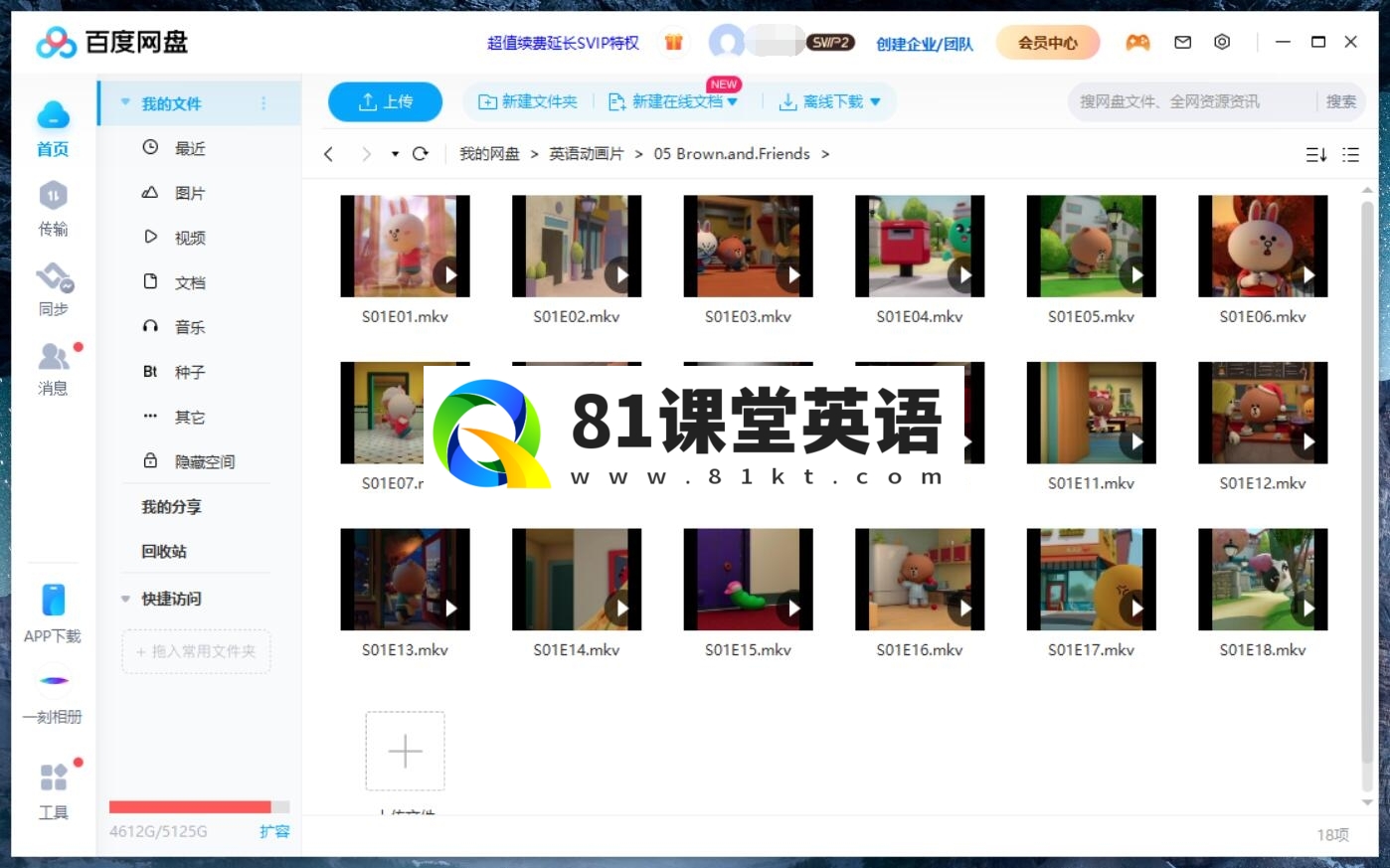This screenshot has width=1390, height=868.
Task: Switch to list view mode
Action: (1350, 154)
